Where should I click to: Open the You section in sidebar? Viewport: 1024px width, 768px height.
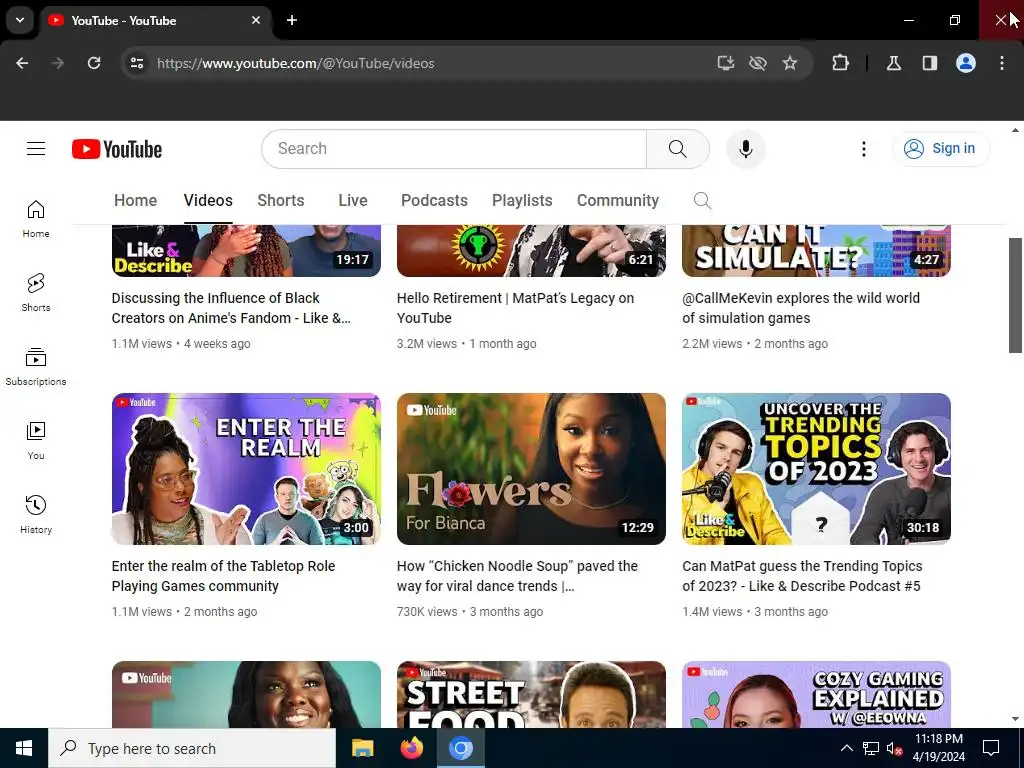(36, 441)
